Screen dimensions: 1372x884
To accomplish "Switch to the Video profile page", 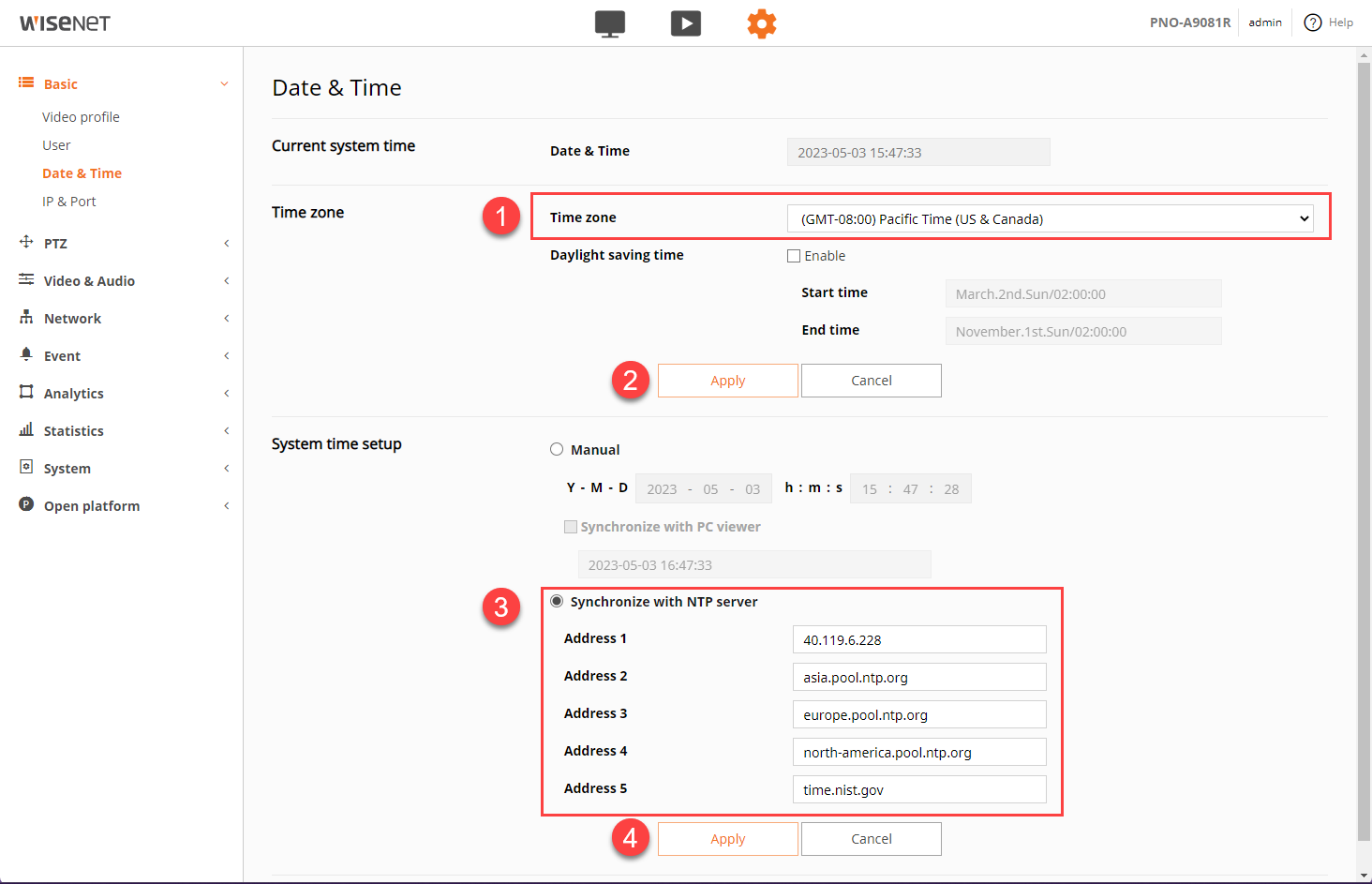I will 81,116.
